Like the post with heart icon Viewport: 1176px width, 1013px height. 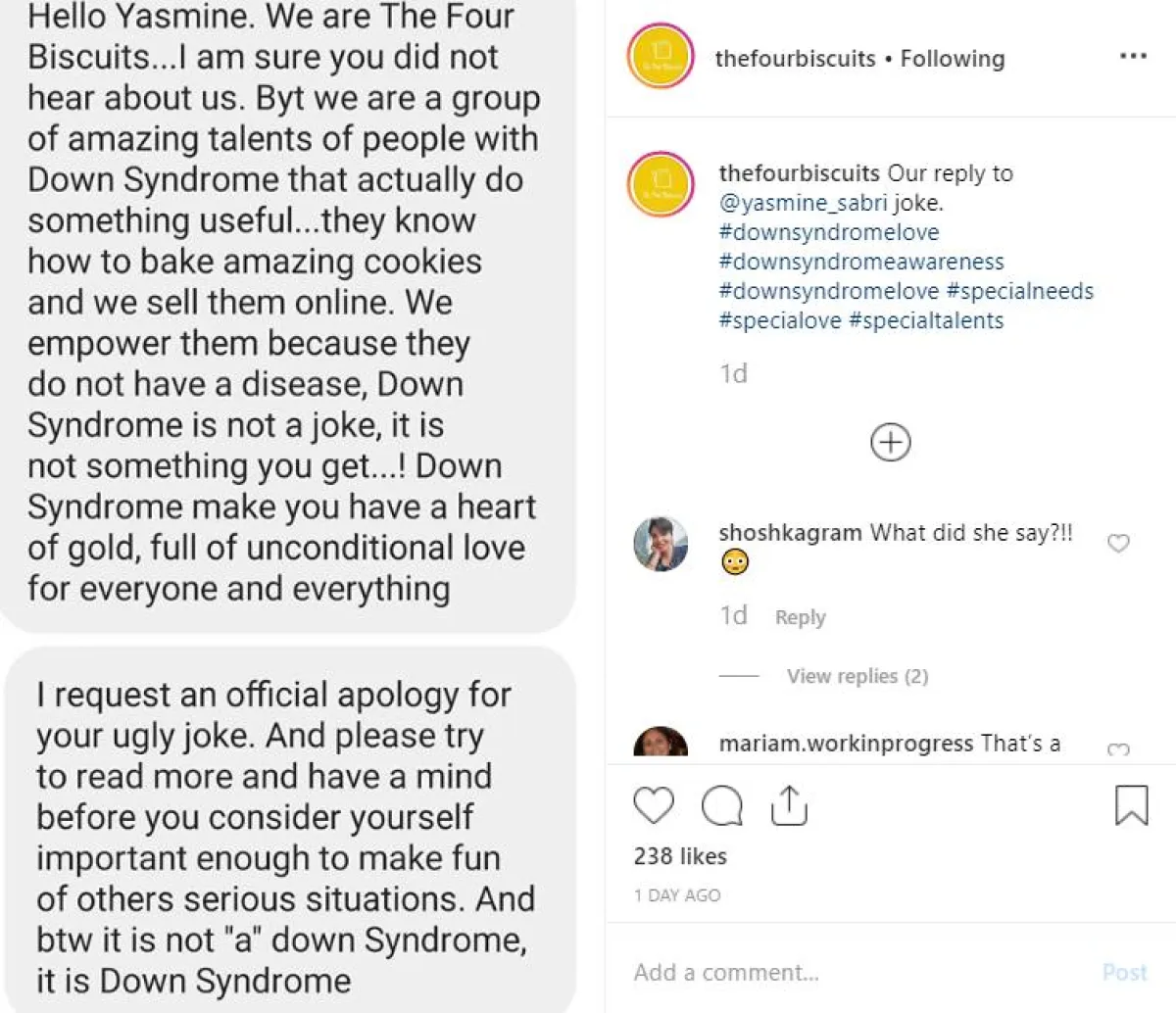[x=654, y=805]
